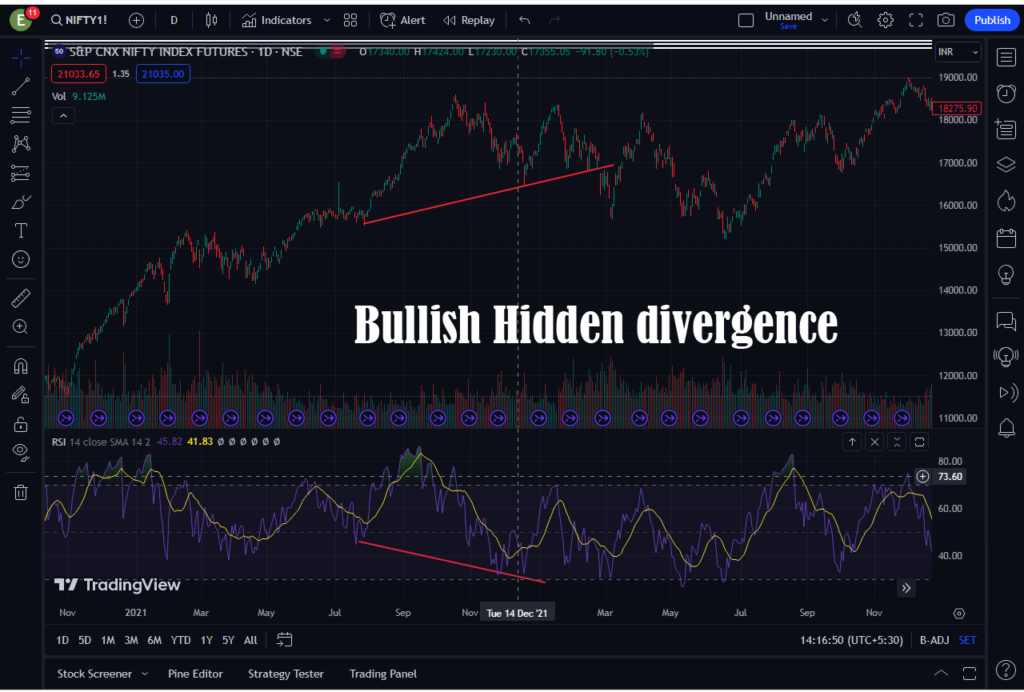Collapse the chart legend under Vol
Screen dimensions: 1024x692
[x=63, y=116]
